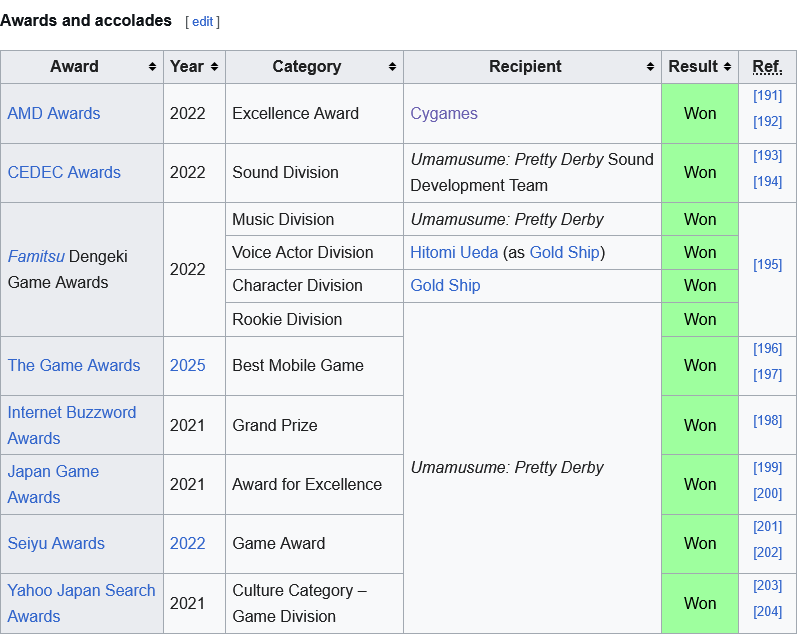
Task: Select the Game Award cell
Action: 314,543
